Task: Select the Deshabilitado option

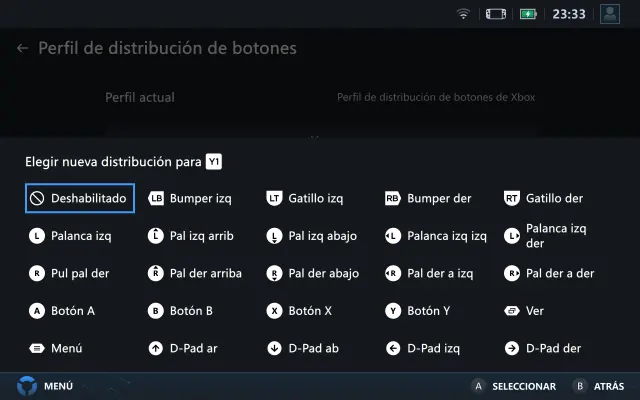Action: [x=80, y=198]
